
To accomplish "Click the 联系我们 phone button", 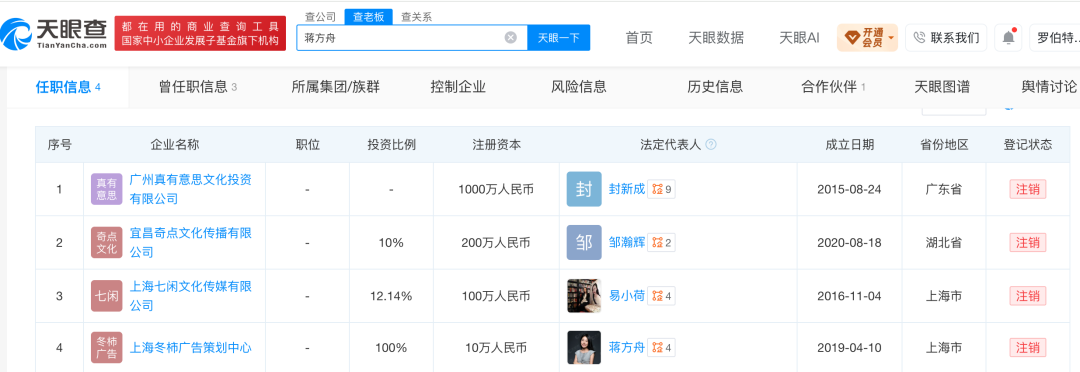I will [x=946, y=37].
